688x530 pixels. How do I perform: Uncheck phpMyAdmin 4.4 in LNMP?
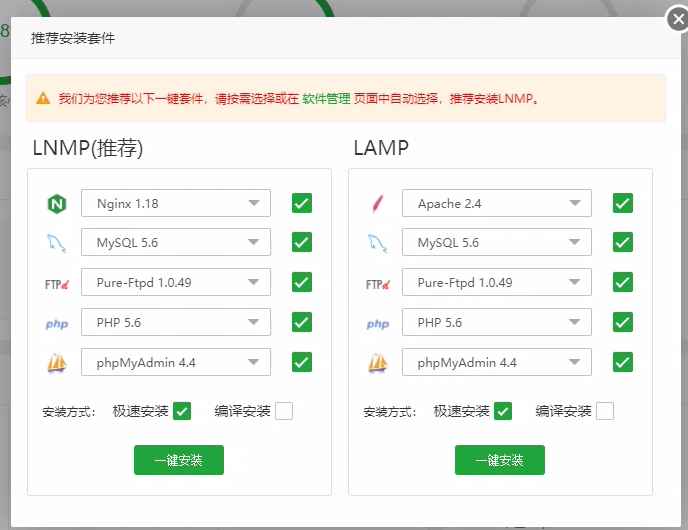click(302, 362)
